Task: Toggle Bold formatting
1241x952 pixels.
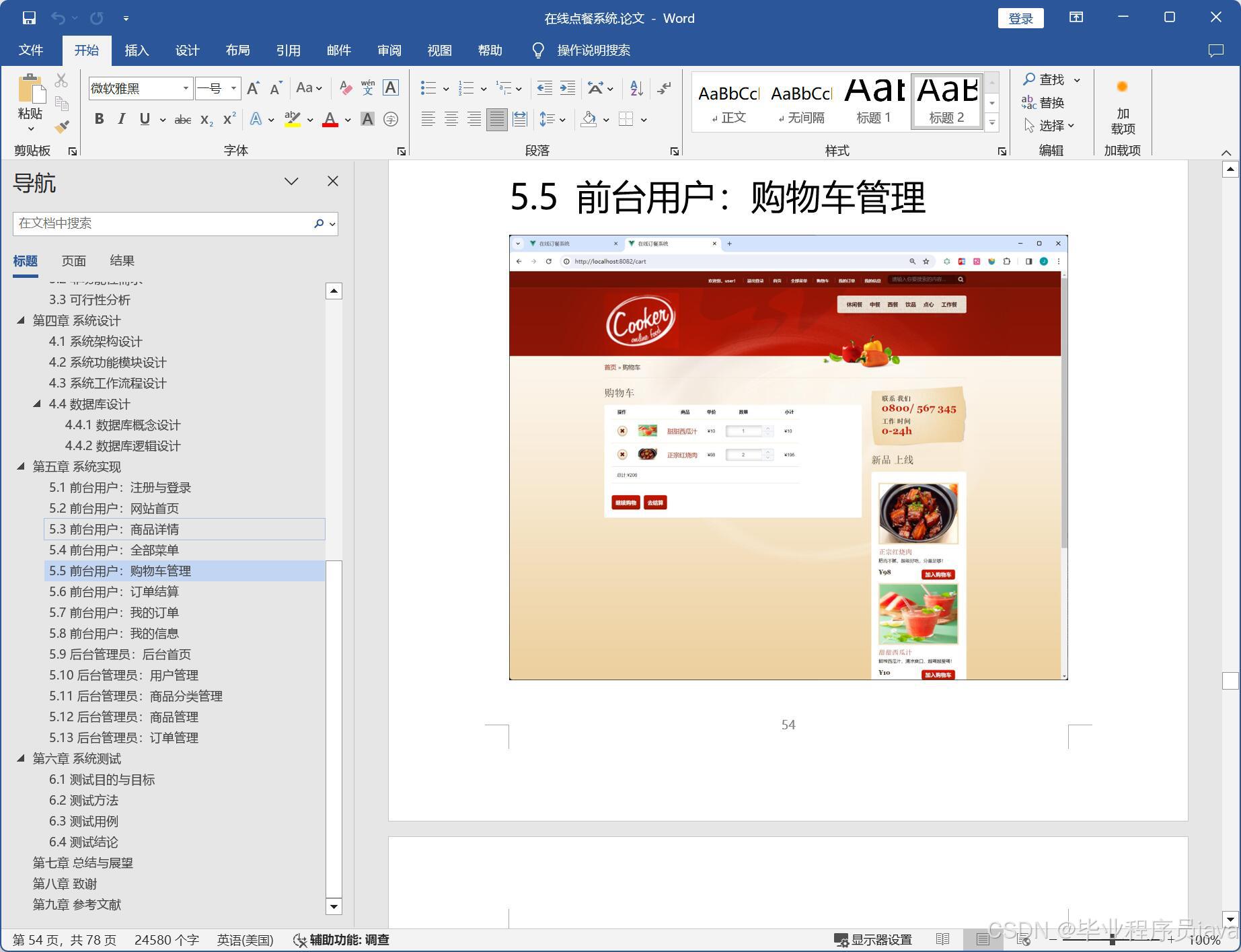Action: click(100, 119)
